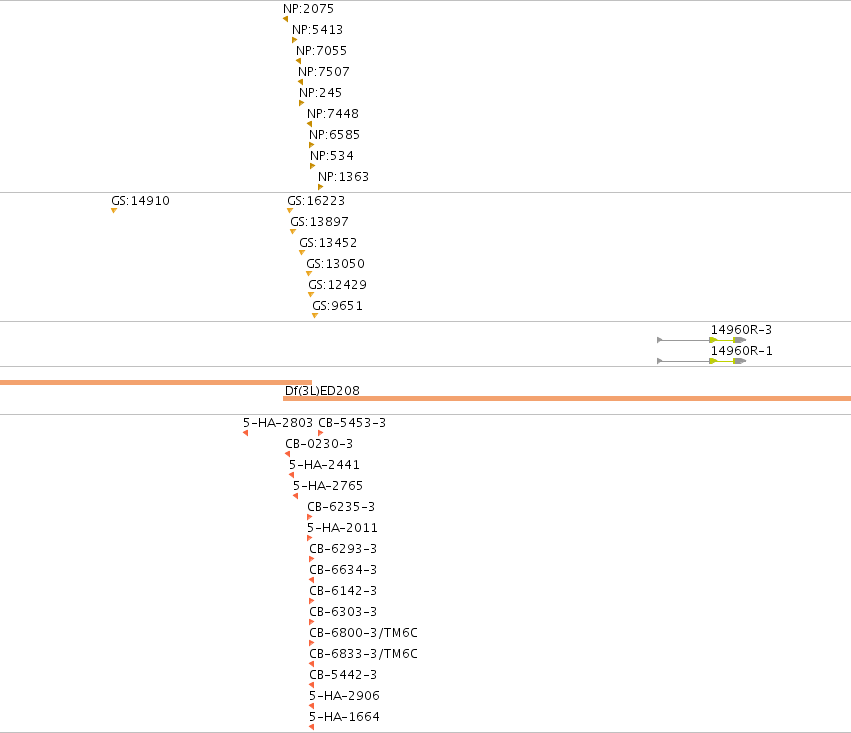
Task: Select the CB-6235-3 label
Action: pyautogui.click(x=341, y=507)
